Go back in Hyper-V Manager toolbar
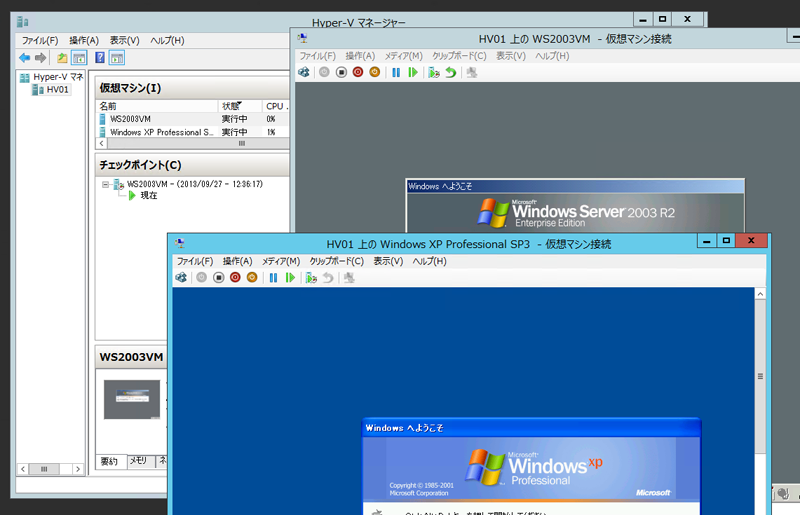The height and width of the screenshot is (515, 800). click(24, 58)
